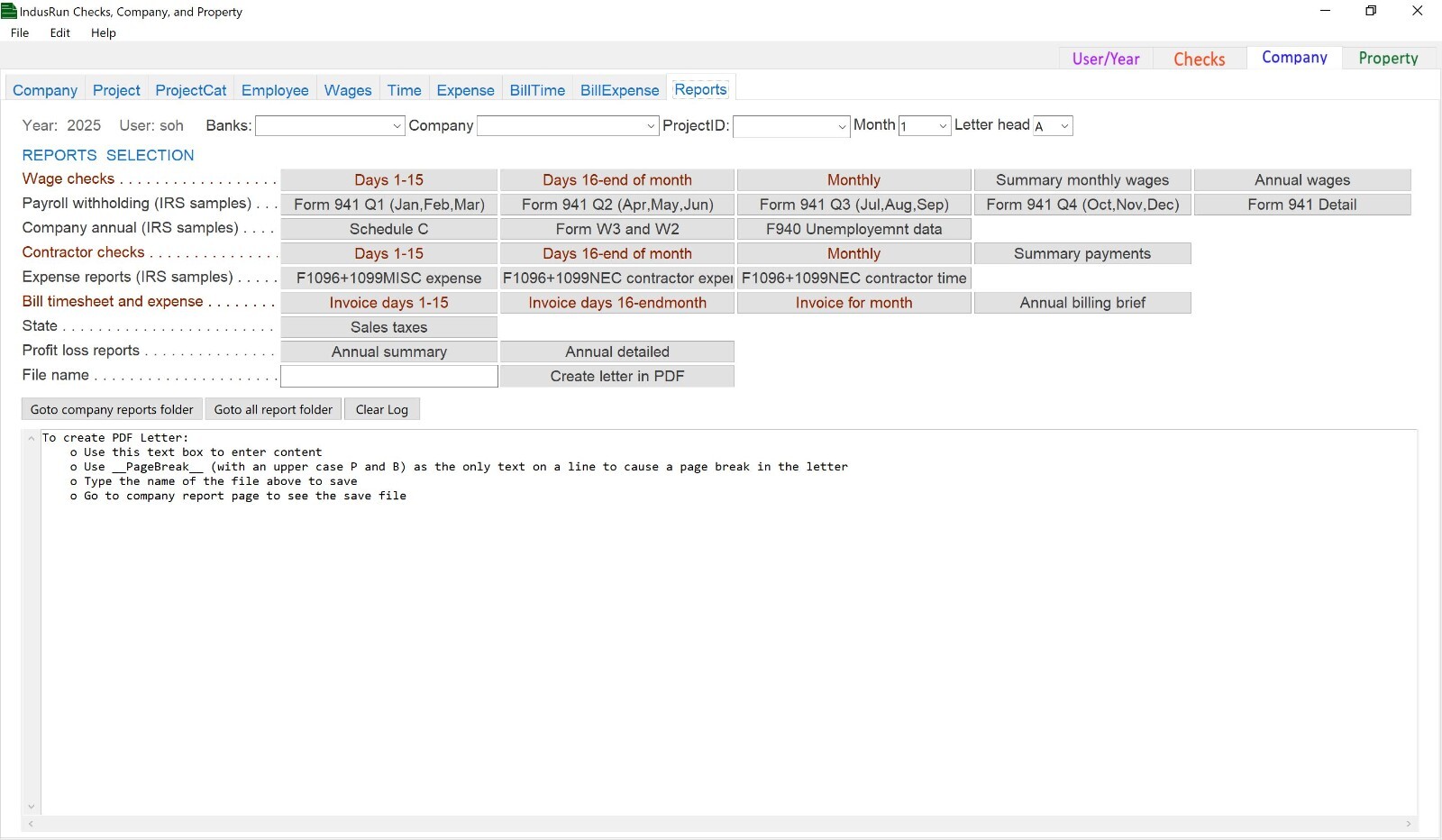Create Invoice days 1-15
The height and width of the screenshot is (840, 1442).
(x=389, y=303)
